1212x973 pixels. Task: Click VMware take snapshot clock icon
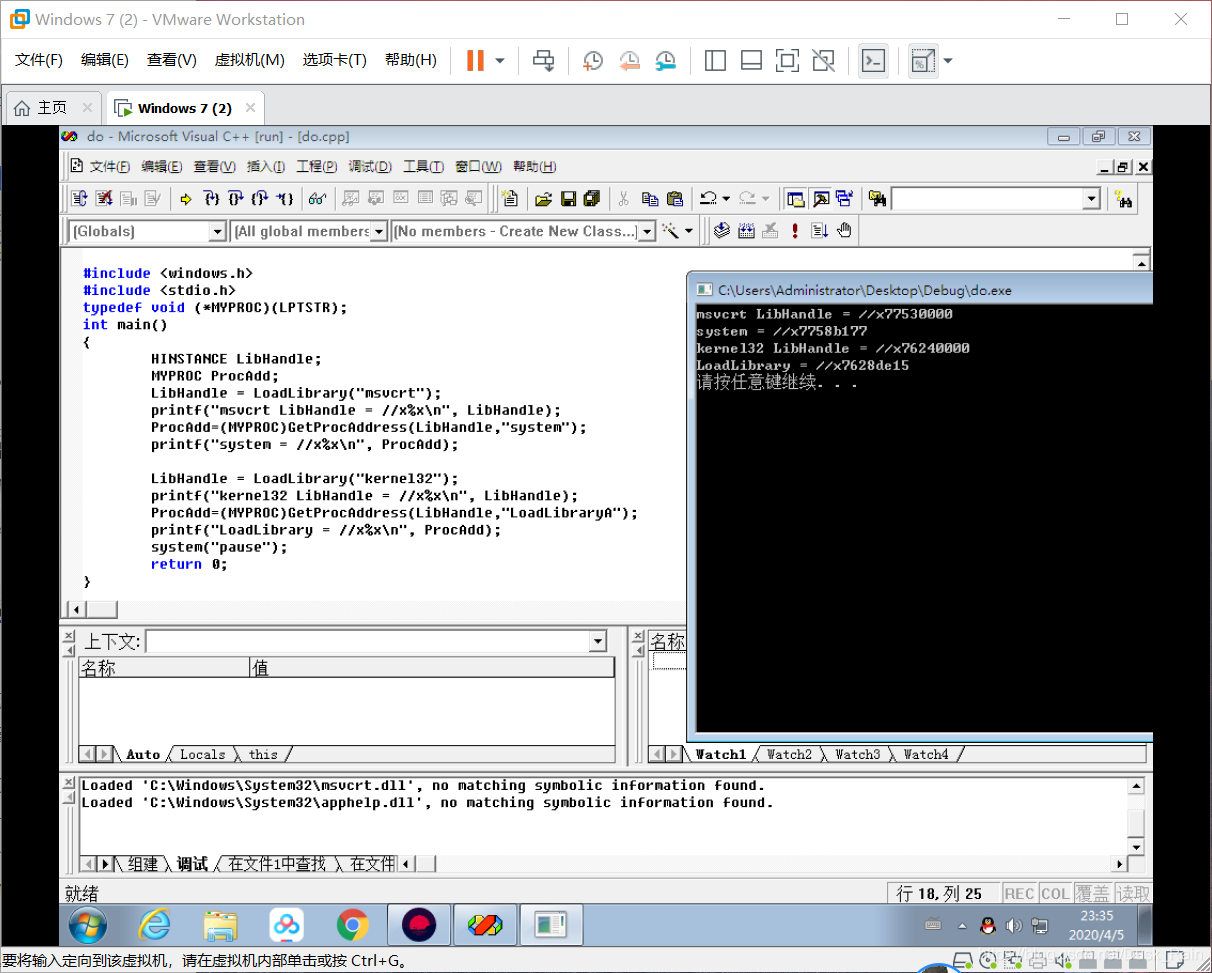(x=593, y=61)
